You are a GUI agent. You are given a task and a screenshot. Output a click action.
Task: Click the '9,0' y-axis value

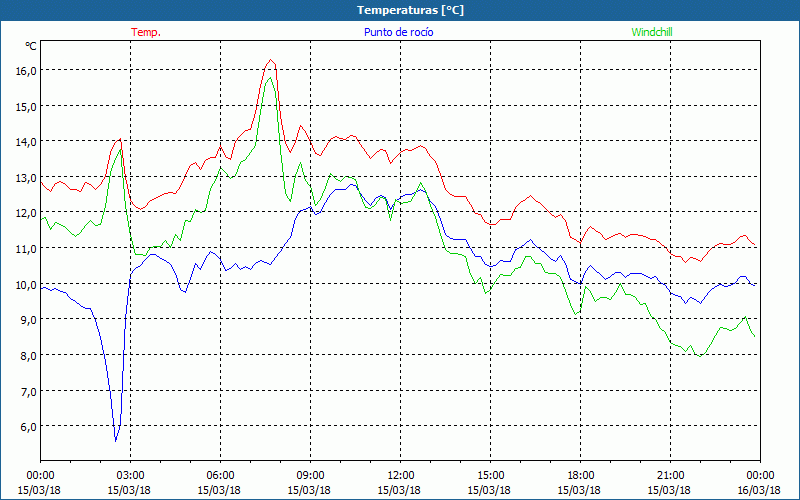coord(28,319)
